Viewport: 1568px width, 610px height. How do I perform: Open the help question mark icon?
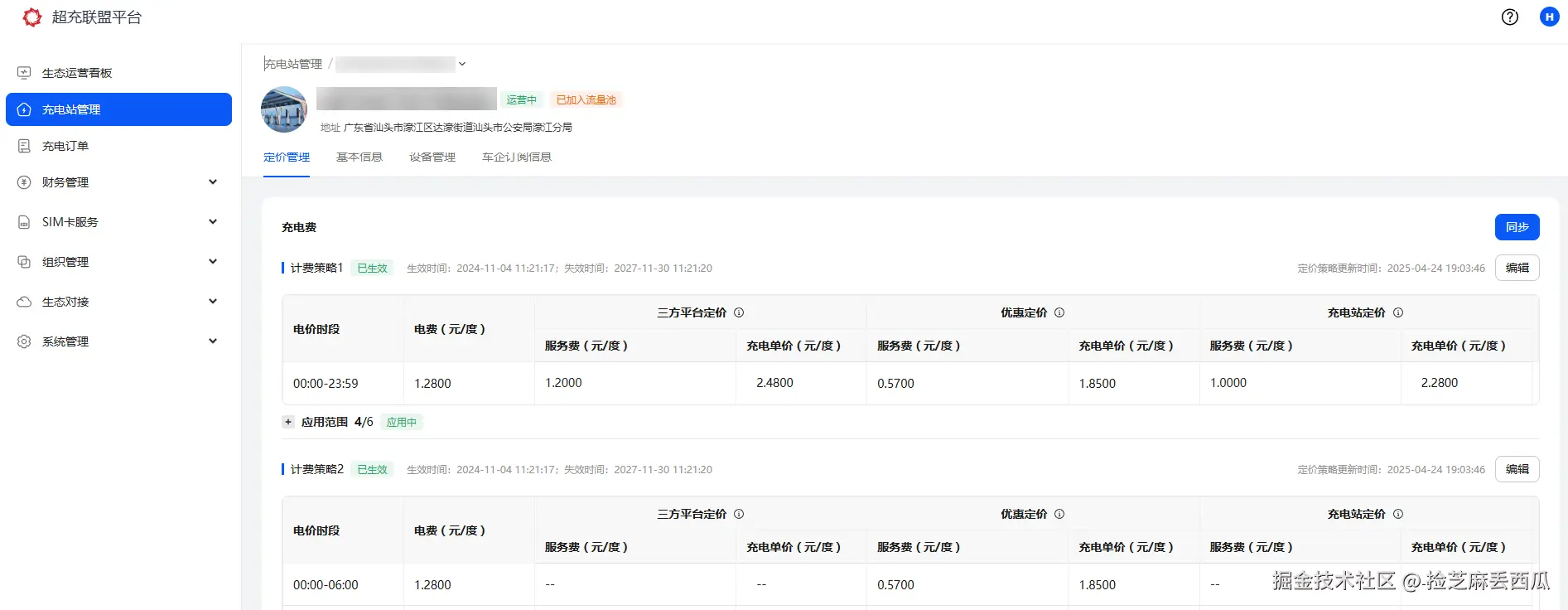pos(1510,17)
